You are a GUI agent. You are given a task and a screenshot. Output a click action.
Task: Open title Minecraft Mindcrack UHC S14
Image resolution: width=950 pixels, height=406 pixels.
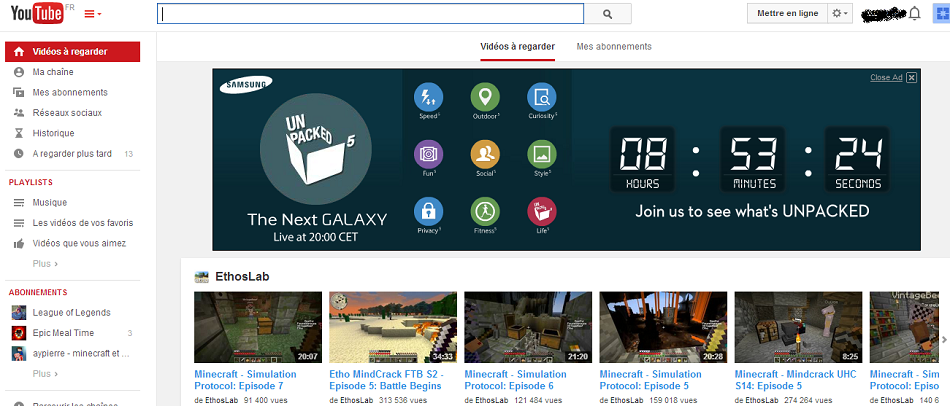(796, 380)
